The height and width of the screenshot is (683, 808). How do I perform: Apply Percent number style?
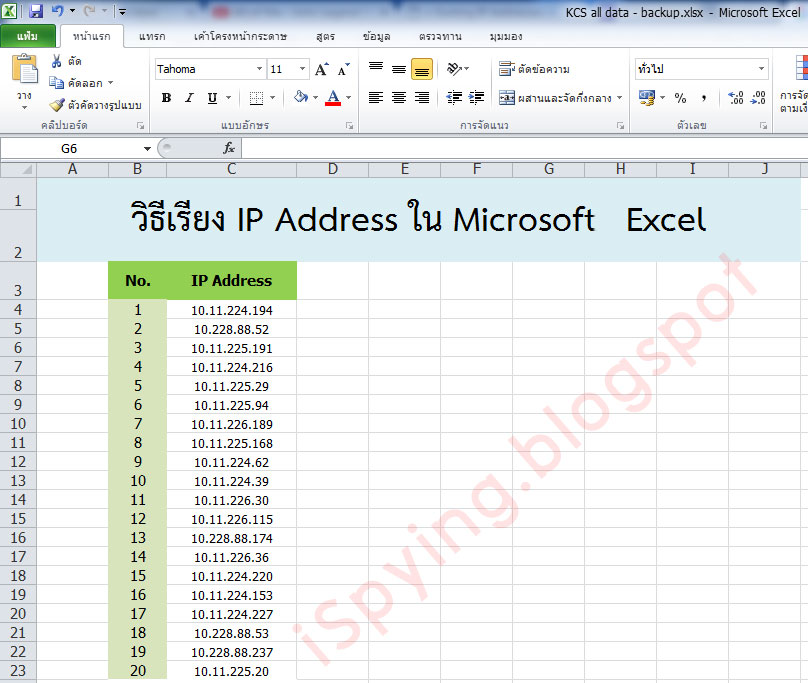click(x=679, y=96)
